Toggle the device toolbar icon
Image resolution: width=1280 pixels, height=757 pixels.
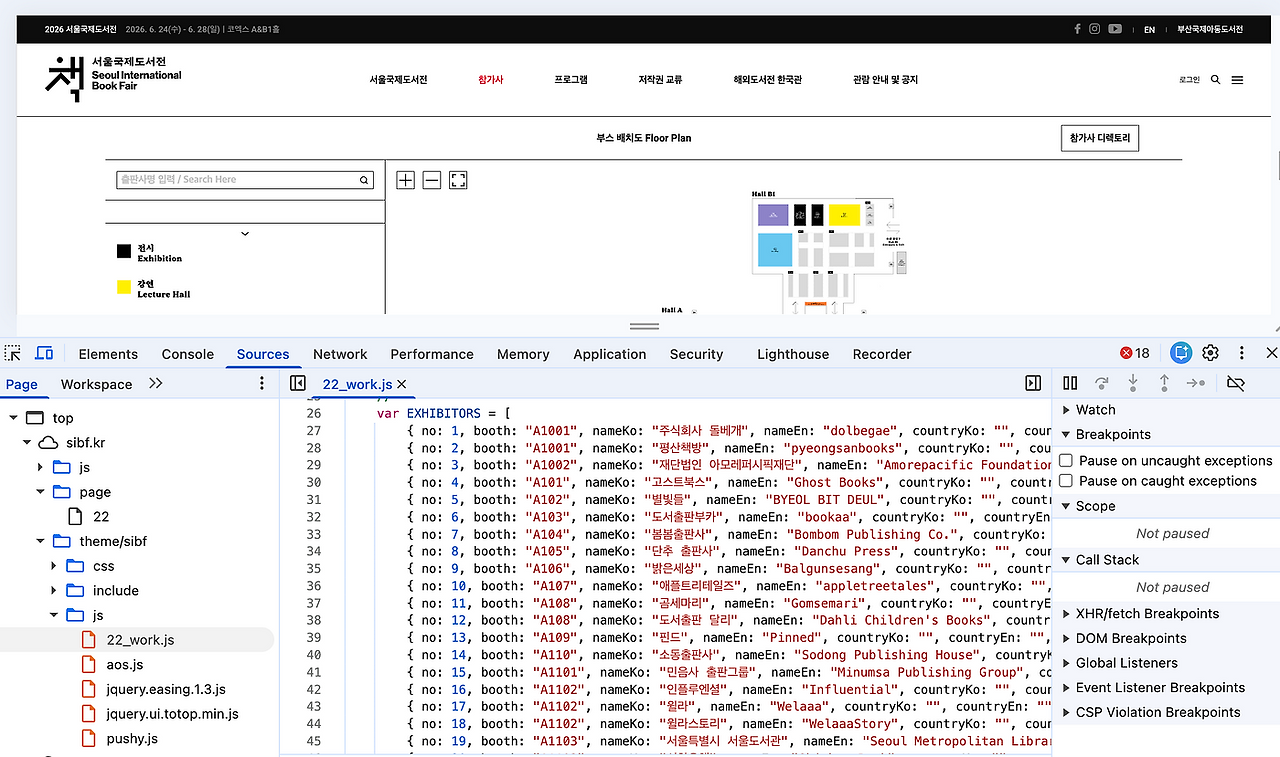[x=44, y=354]
